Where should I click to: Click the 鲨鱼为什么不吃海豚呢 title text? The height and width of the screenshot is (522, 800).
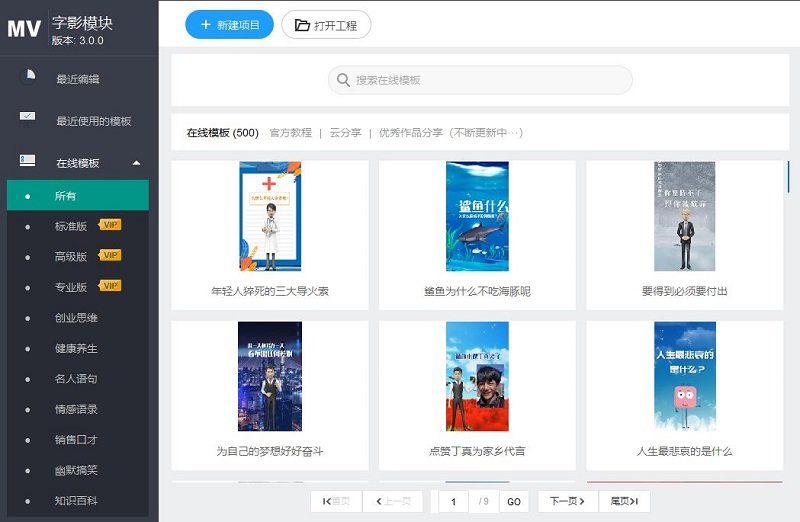point(477,291)
